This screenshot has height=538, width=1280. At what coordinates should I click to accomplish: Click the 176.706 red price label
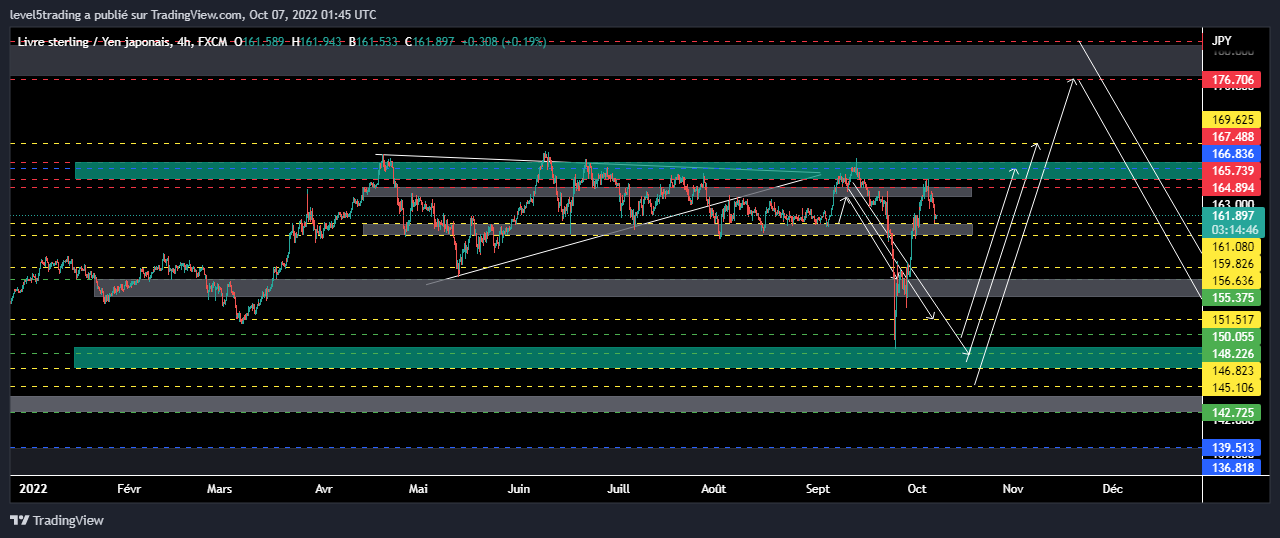[x=1232, y=80]
